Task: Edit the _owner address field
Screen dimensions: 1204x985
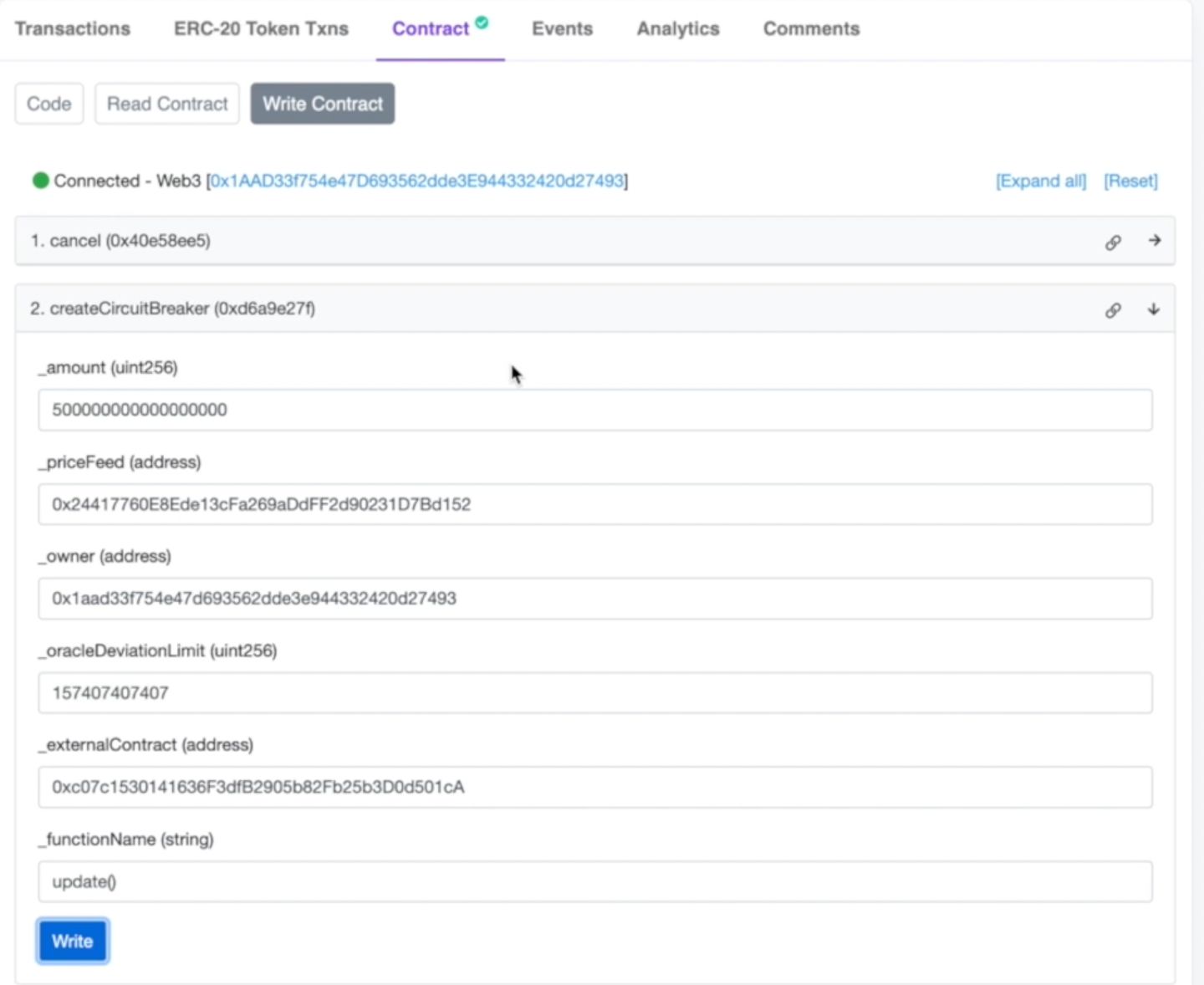Action: (595, 599)
